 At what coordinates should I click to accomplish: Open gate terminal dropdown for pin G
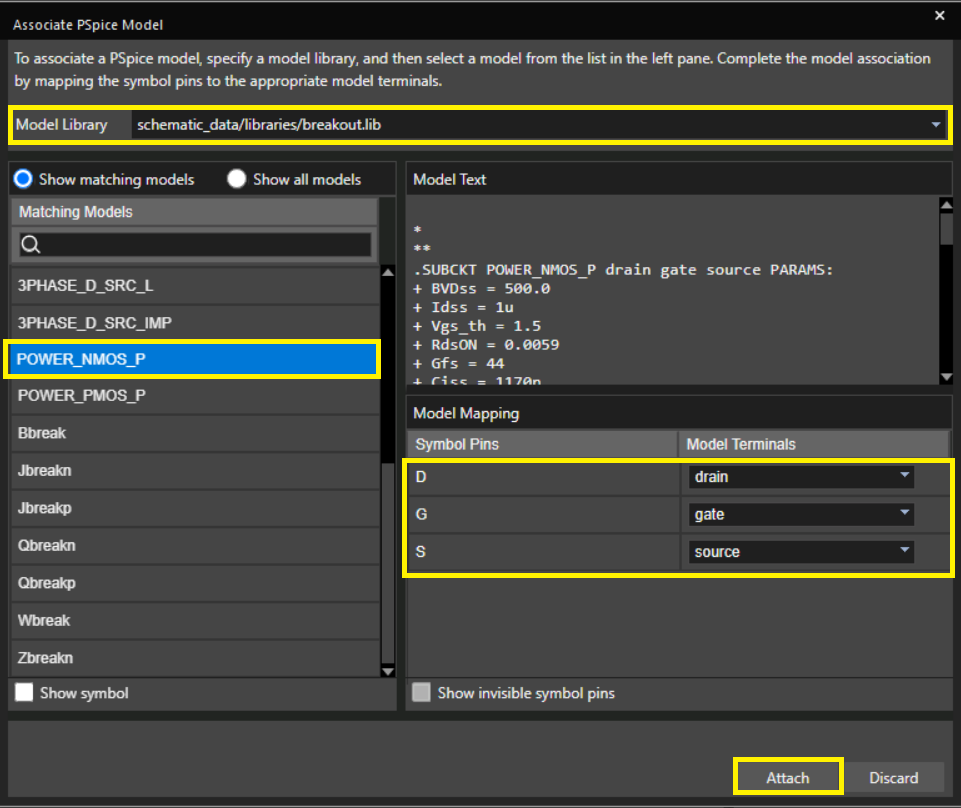tap(801, 514)
